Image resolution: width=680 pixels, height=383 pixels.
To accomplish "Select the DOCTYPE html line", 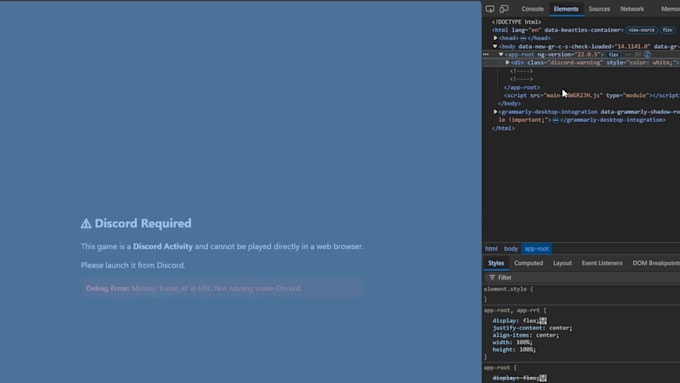I will coord(516,22).
